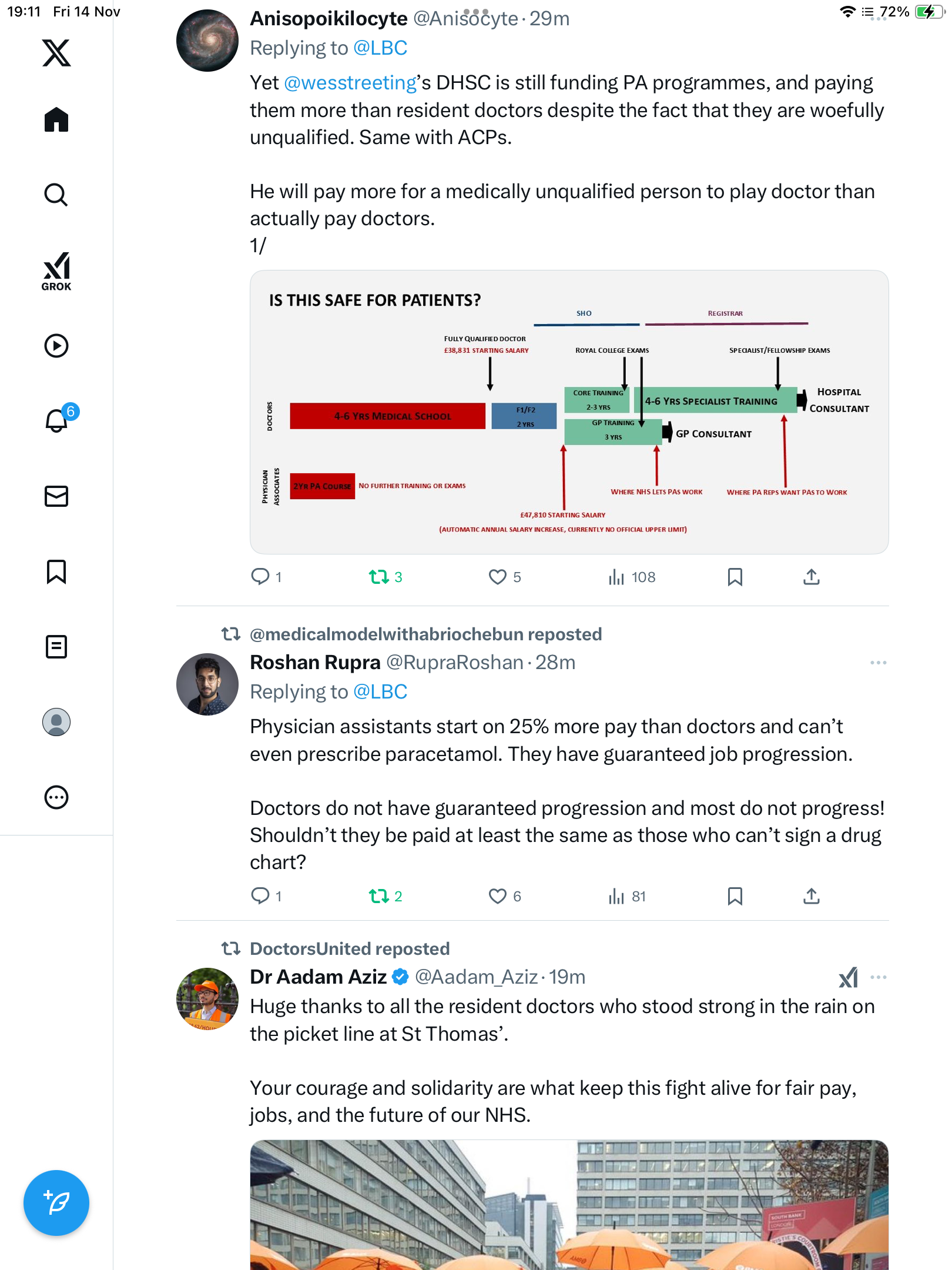The height and width of the screenshot is (1270, 952).
Task: Open the profile avatar in sidebar
Action: (x=56, y=722)
